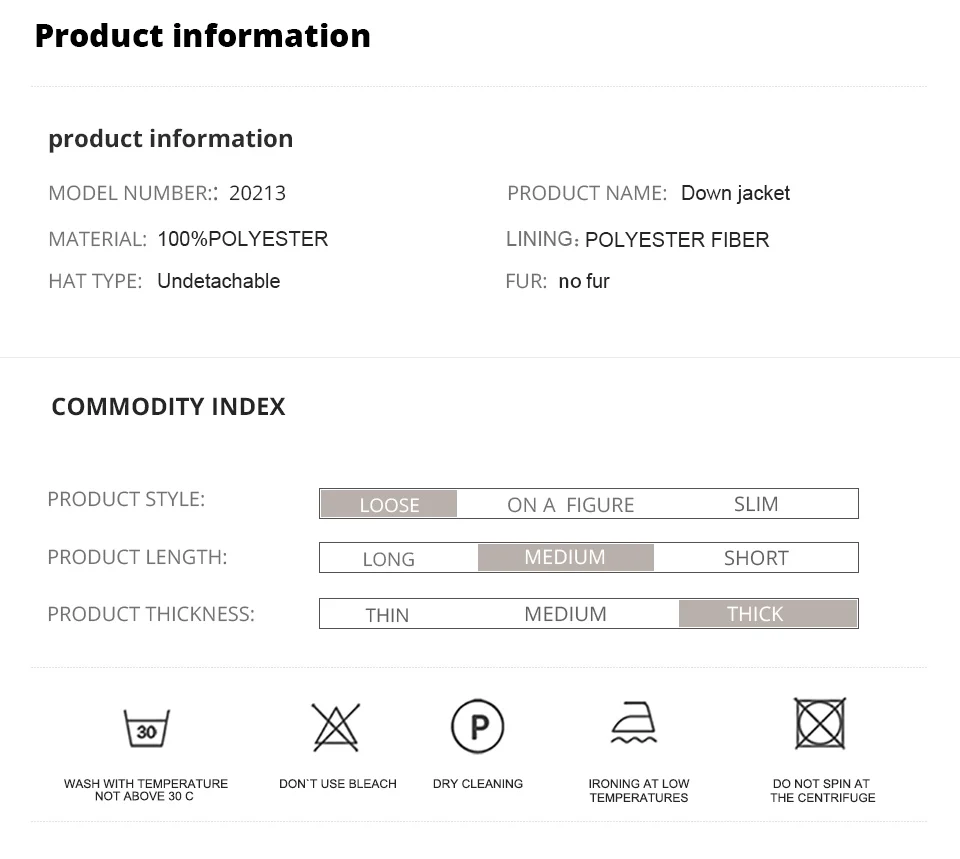Click the highlighted THICK thickness option
Viewport: 960px width, 859px height.
tap(768, 613)
